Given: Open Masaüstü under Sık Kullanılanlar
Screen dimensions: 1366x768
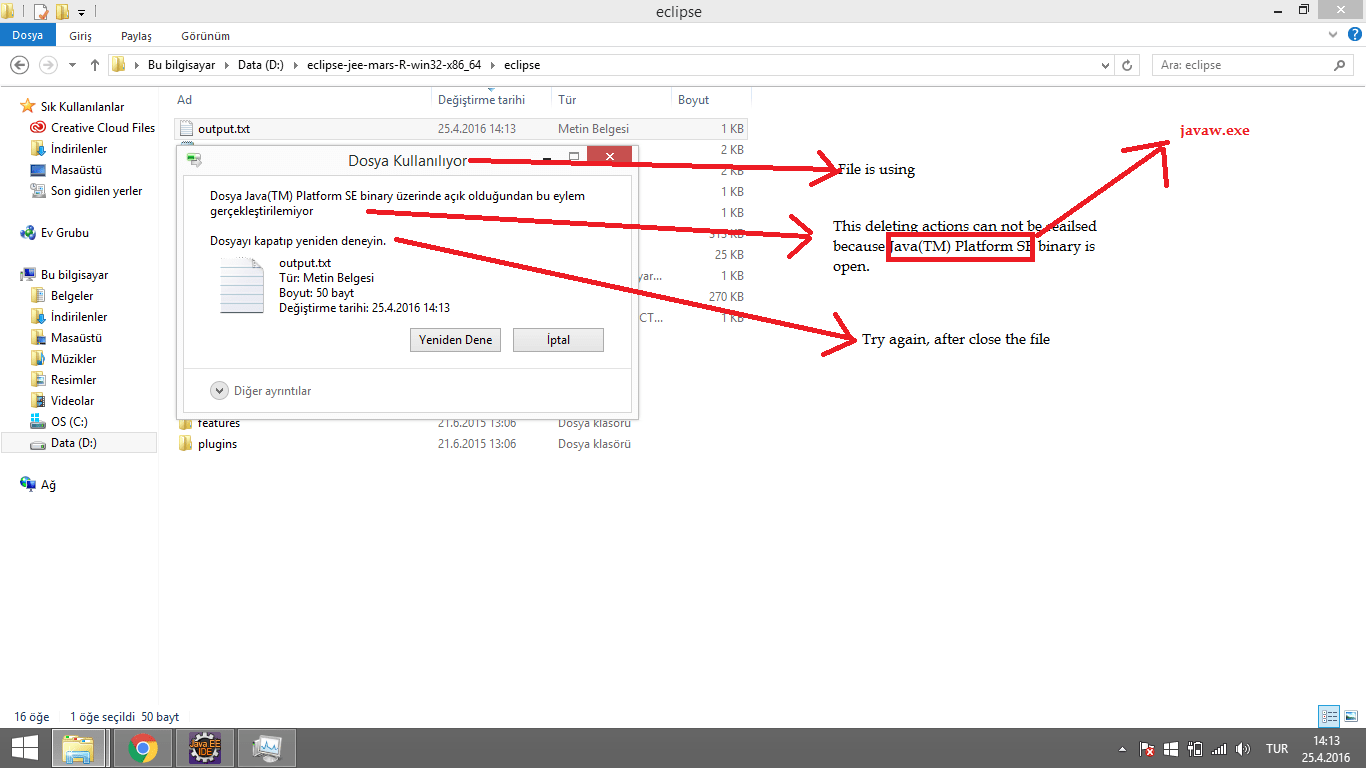Looking at the screenshot, I should click(76, 170).
